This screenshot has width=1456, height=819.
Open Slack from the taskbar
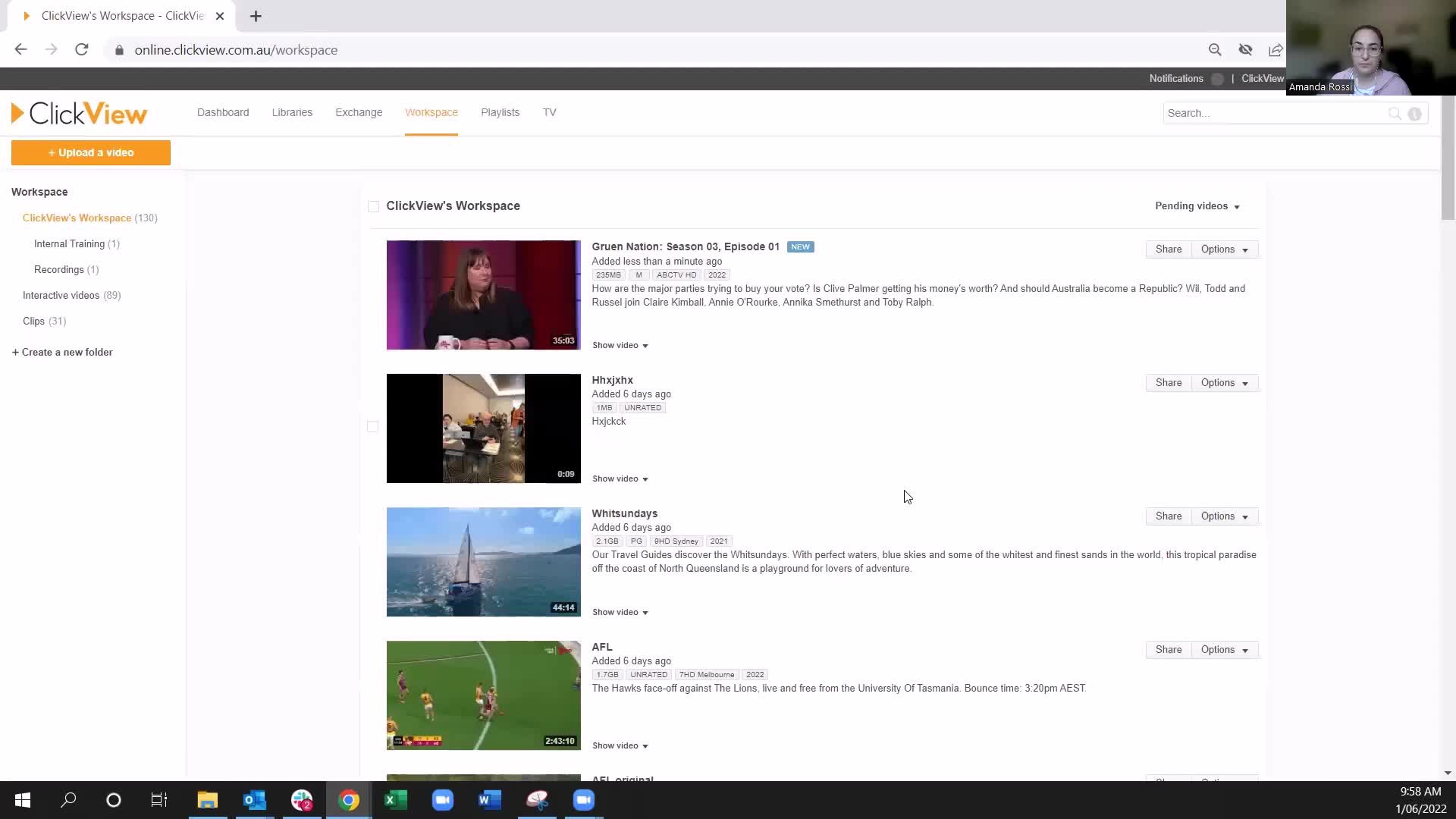click(x=302, y=800)
